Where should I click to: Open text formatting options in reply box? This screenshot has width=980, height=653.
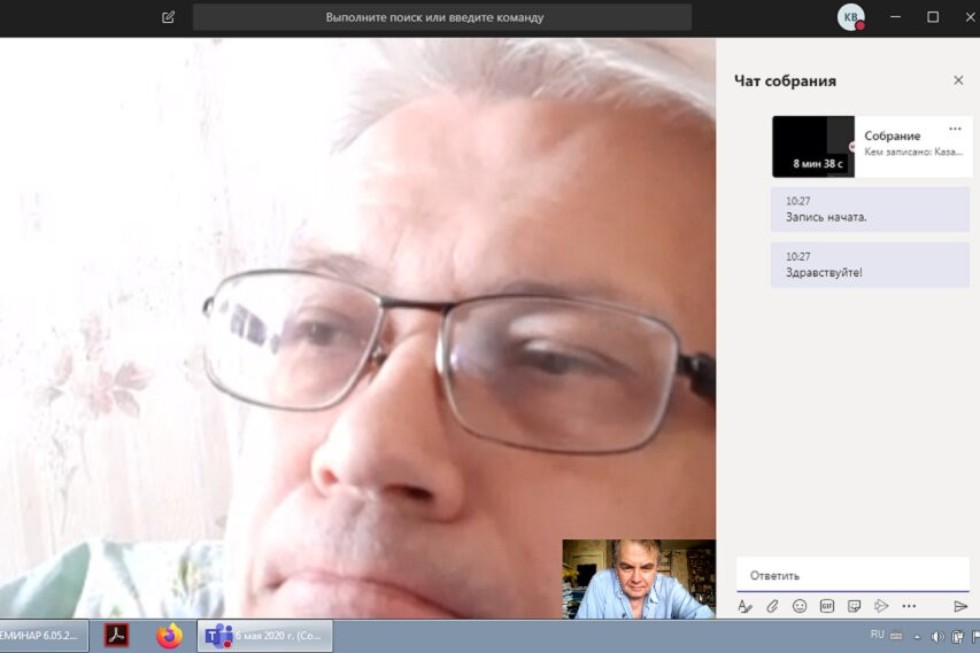744,606
